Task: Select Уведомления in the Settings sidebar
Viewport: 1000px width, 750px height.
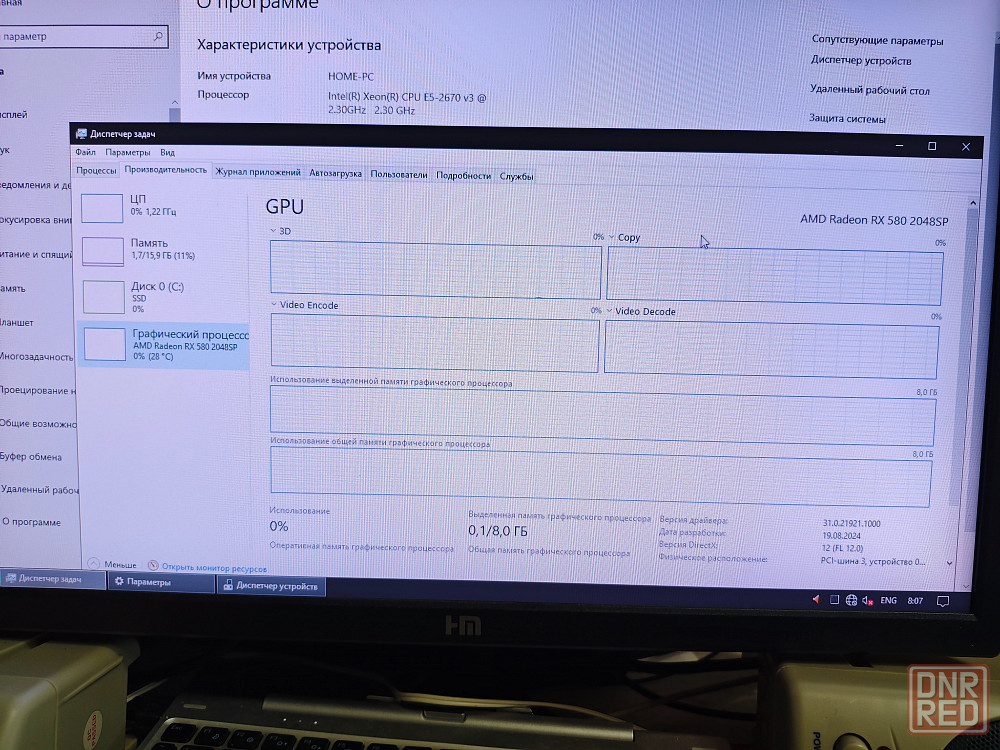Action: coord(36,185)
